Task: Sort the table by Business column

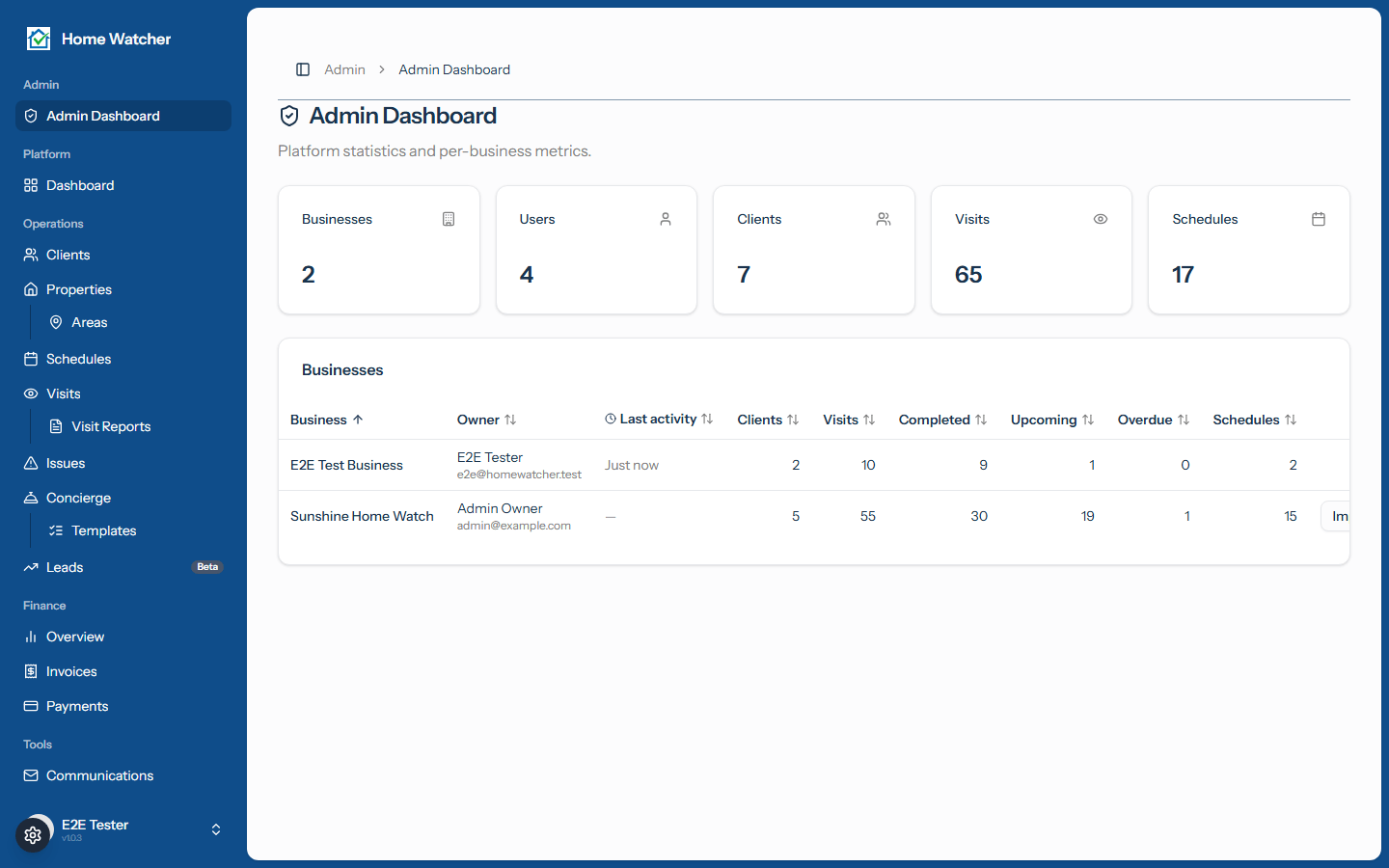Action: (x=327, y=420)
